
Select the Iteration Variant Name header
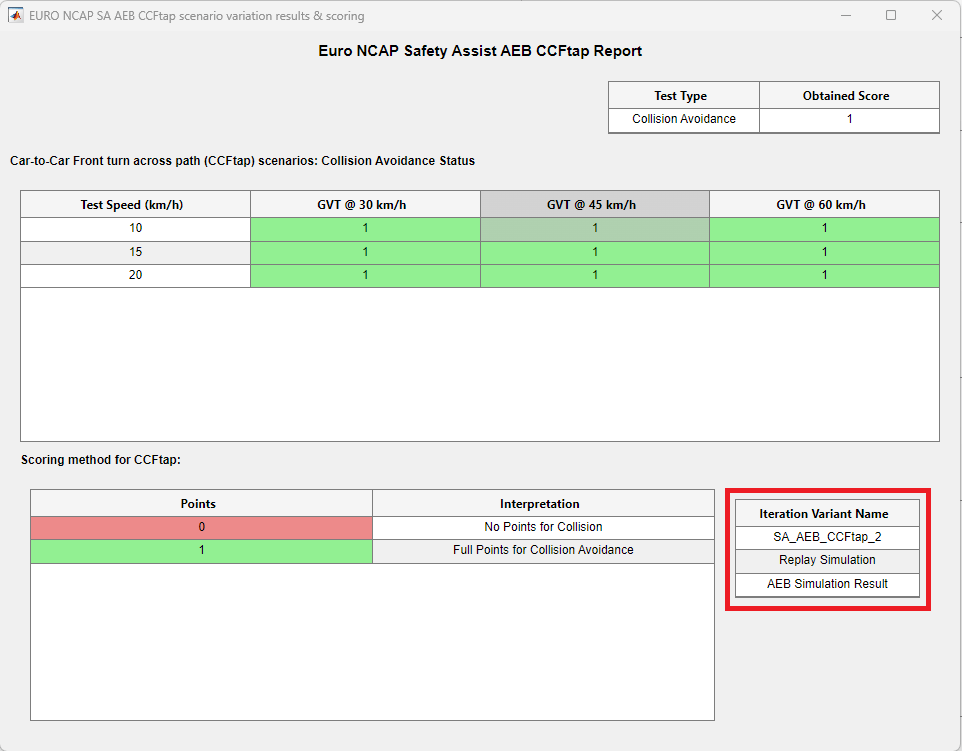[x=827, y=514]
